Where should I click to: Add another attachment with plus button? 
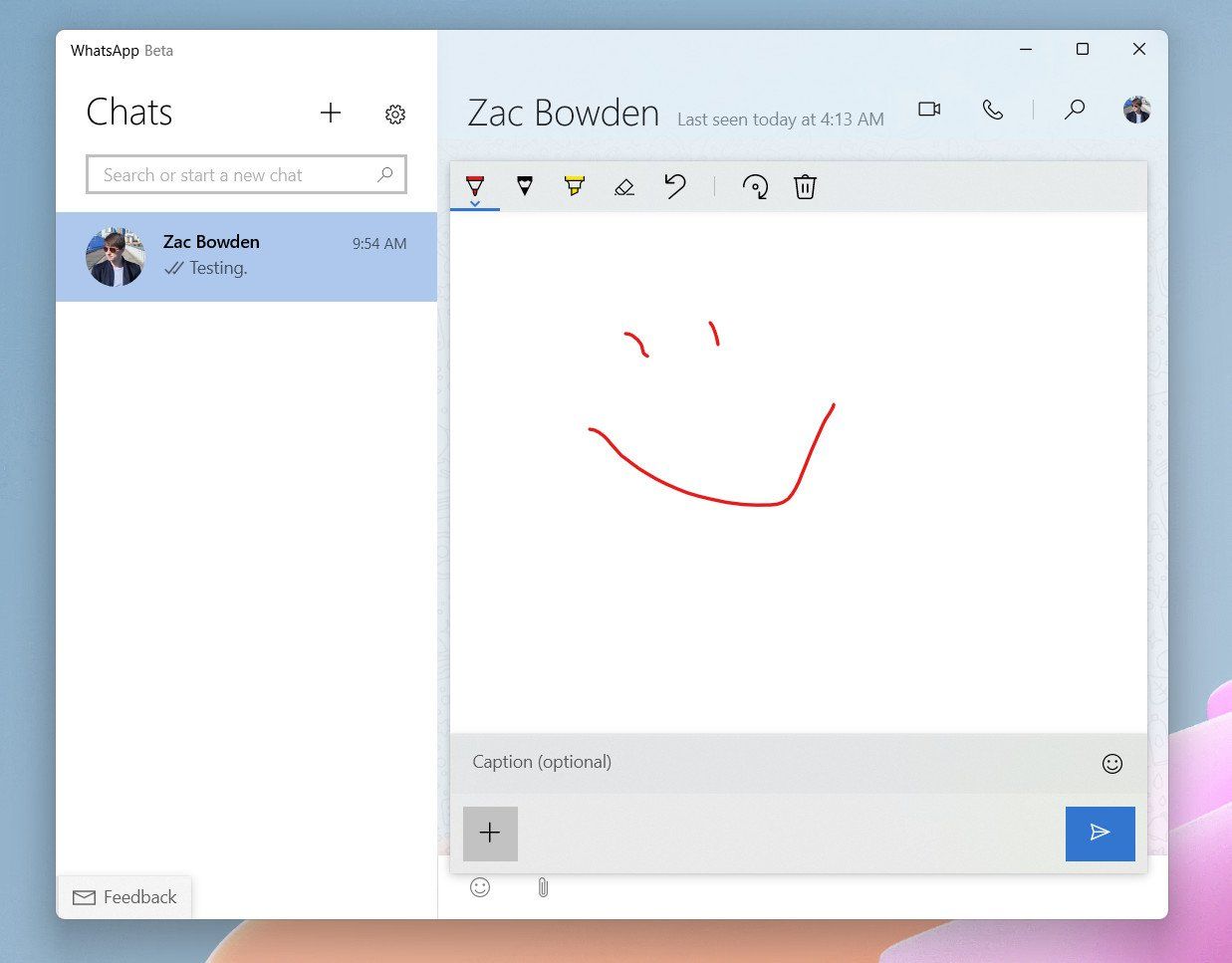point(490,834)
